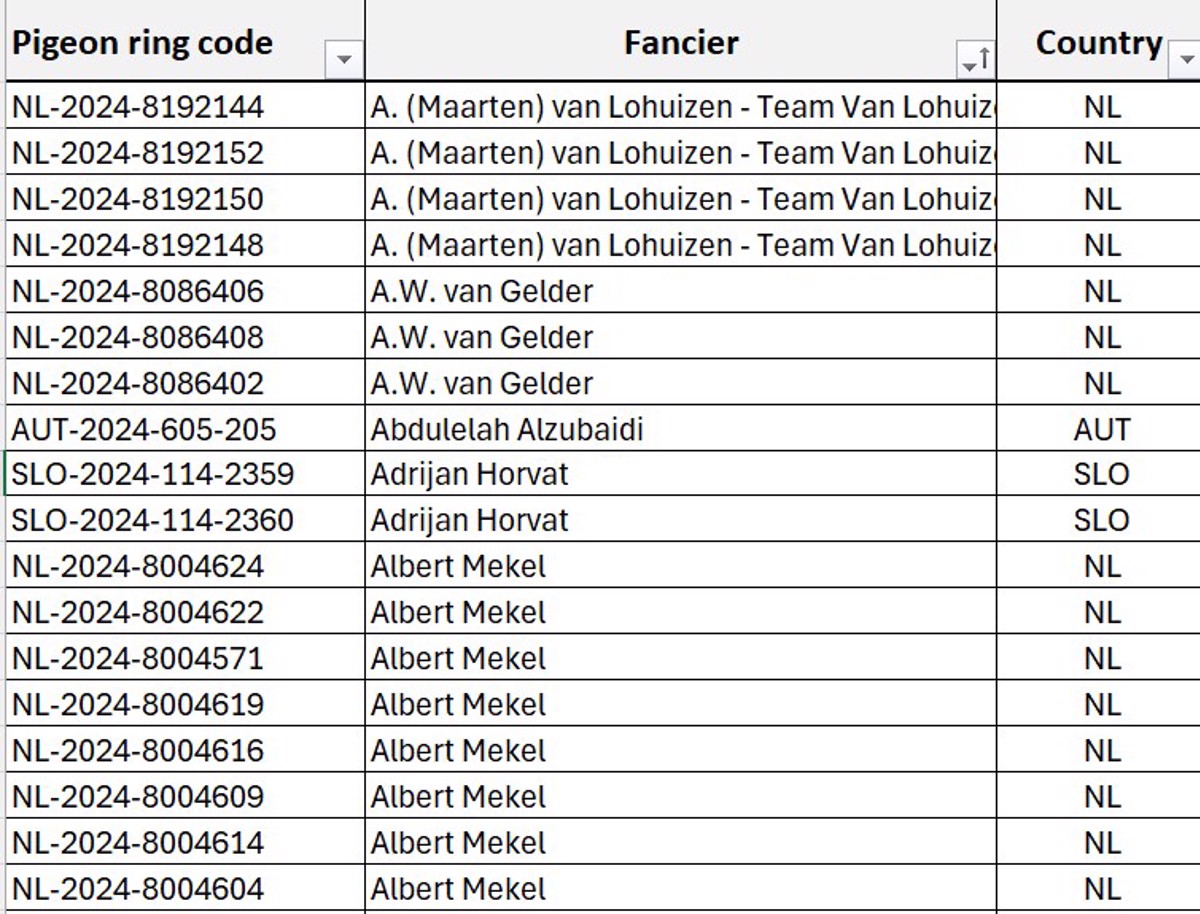Open the Pigeon ring code filter dropdown
Viewport: 1200px width, 914px height.
(x=344, y=60)
